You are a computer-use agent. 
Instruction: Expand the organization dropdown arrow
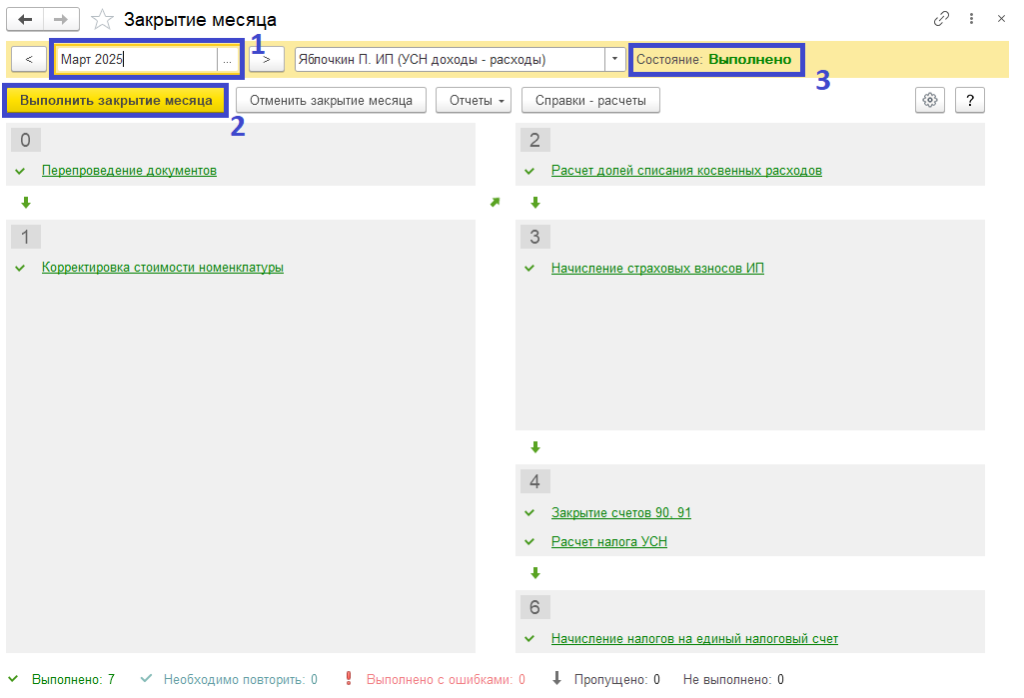click(614, 59)
